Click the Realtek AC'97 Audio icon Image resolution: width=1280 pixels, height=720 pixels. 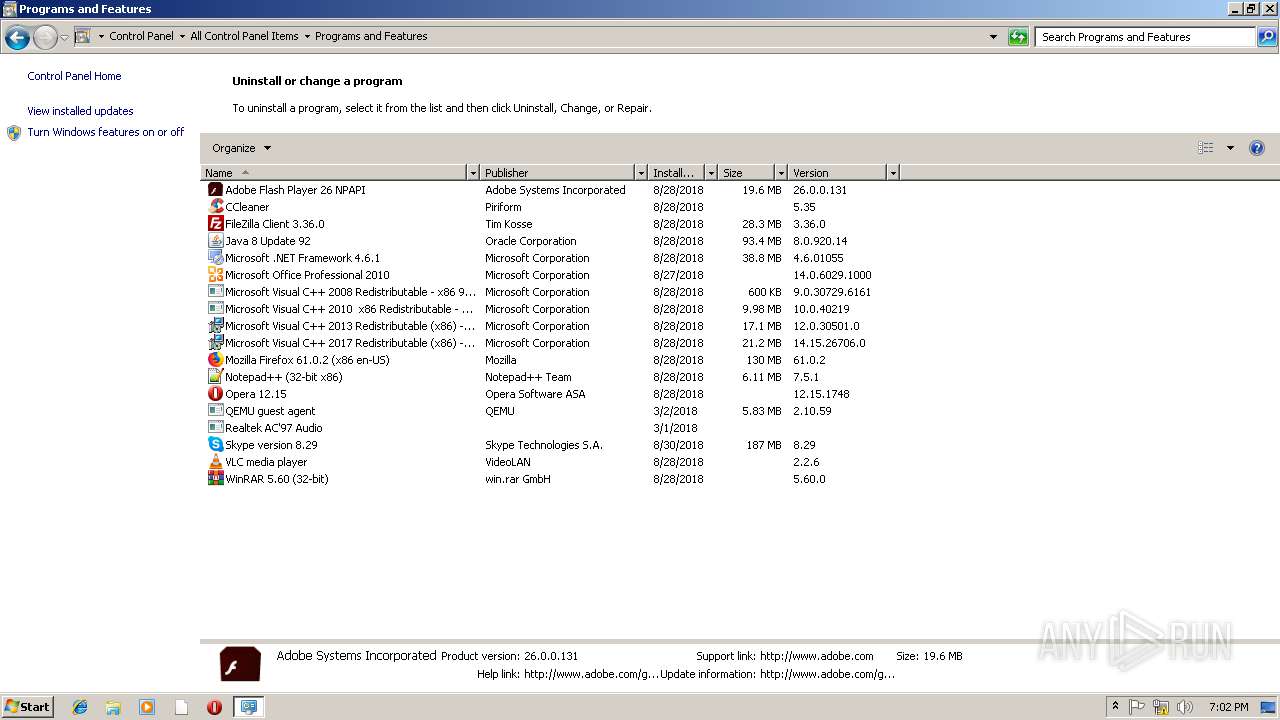[x=215, y=428]
